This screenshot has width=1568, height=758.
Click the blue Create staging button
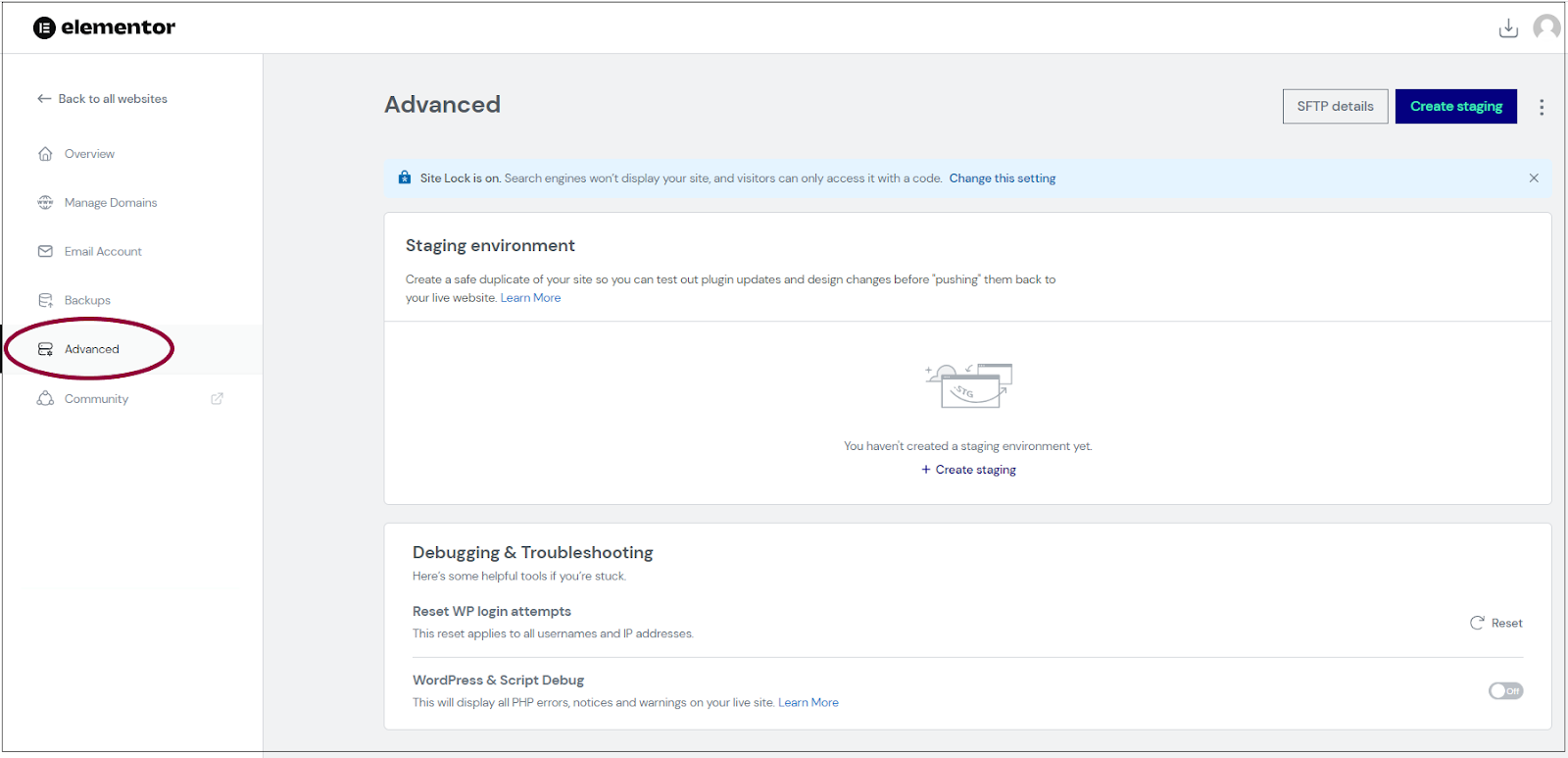(1456, 107)
